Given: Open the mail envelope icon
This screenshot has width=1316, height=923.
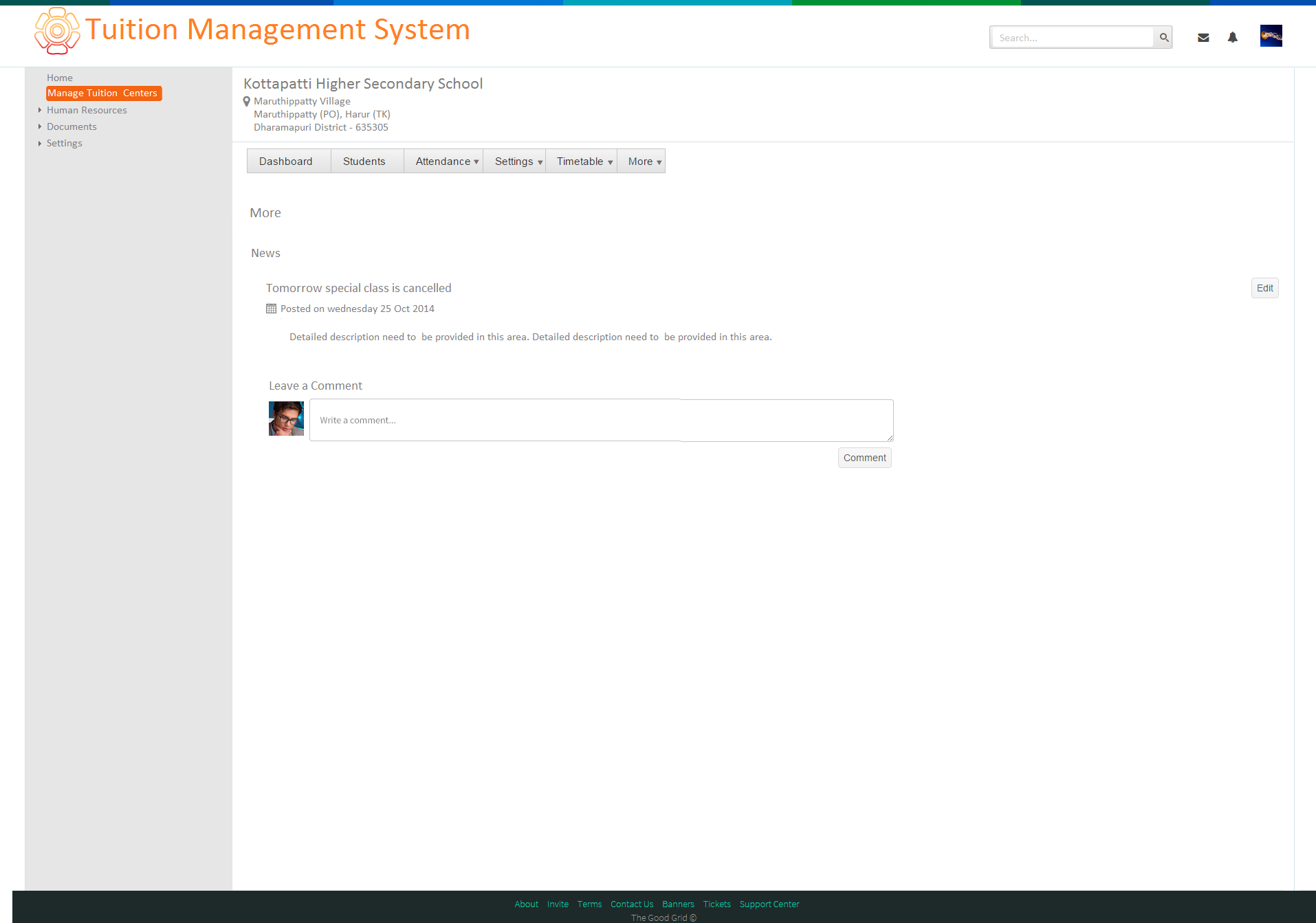Looking at the screenshot, I should tap(1203, 38).
